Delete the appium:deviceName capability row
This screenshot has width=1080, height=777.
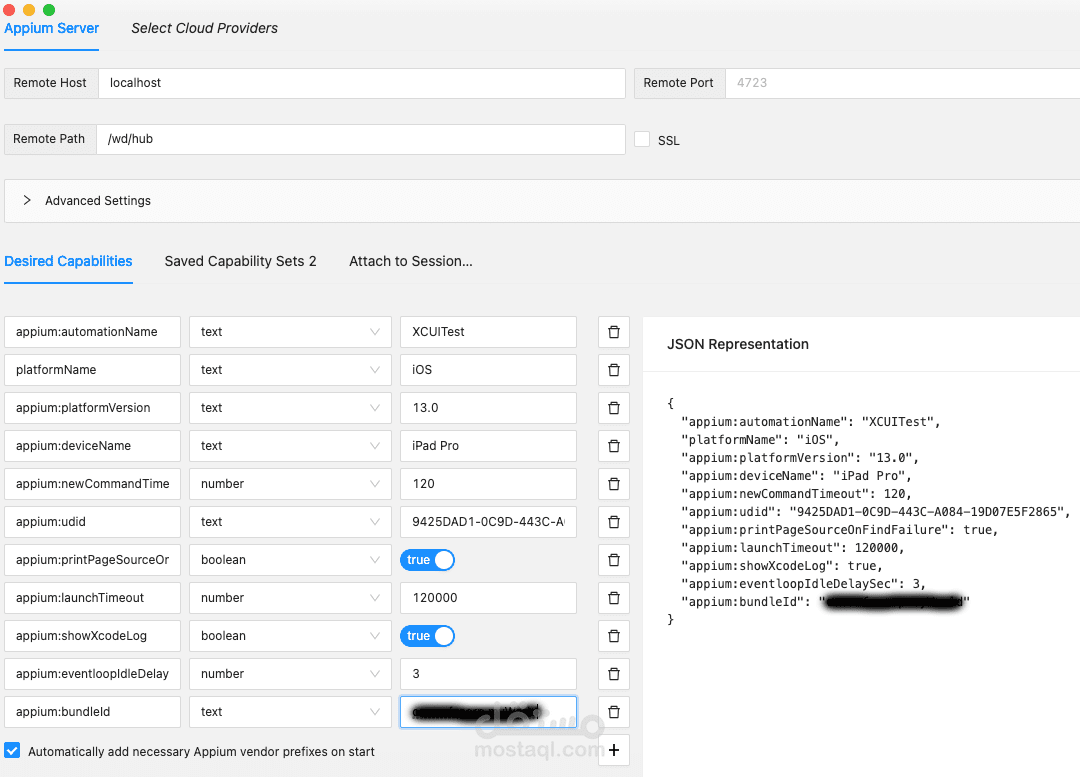614,446
